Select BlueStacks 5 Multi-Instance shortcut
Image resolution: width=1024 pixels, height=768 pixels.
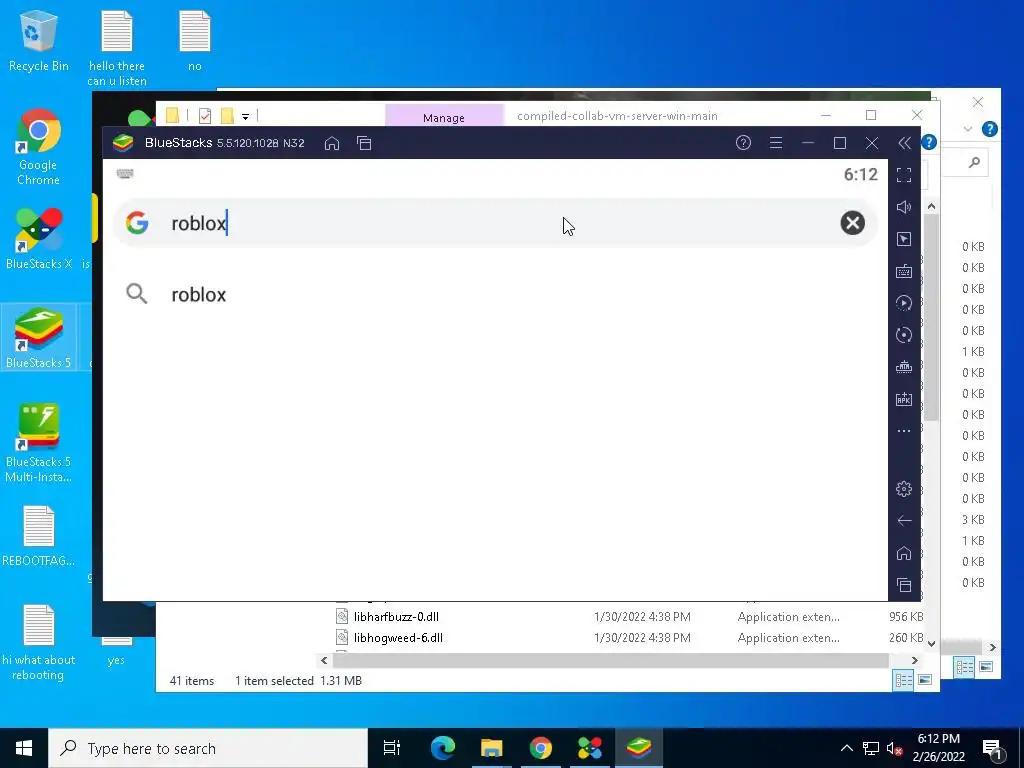[x=39, y=443]
